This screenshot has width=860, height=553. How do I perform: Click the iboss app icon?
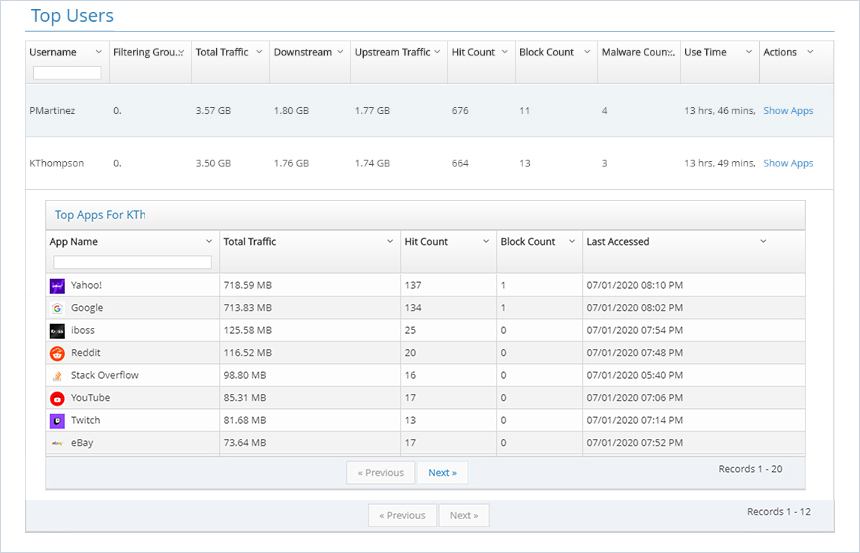(57, 331)
